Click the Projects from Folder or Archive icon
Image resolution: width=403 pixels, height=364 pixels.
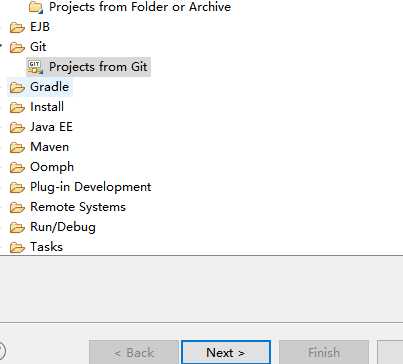36,7
